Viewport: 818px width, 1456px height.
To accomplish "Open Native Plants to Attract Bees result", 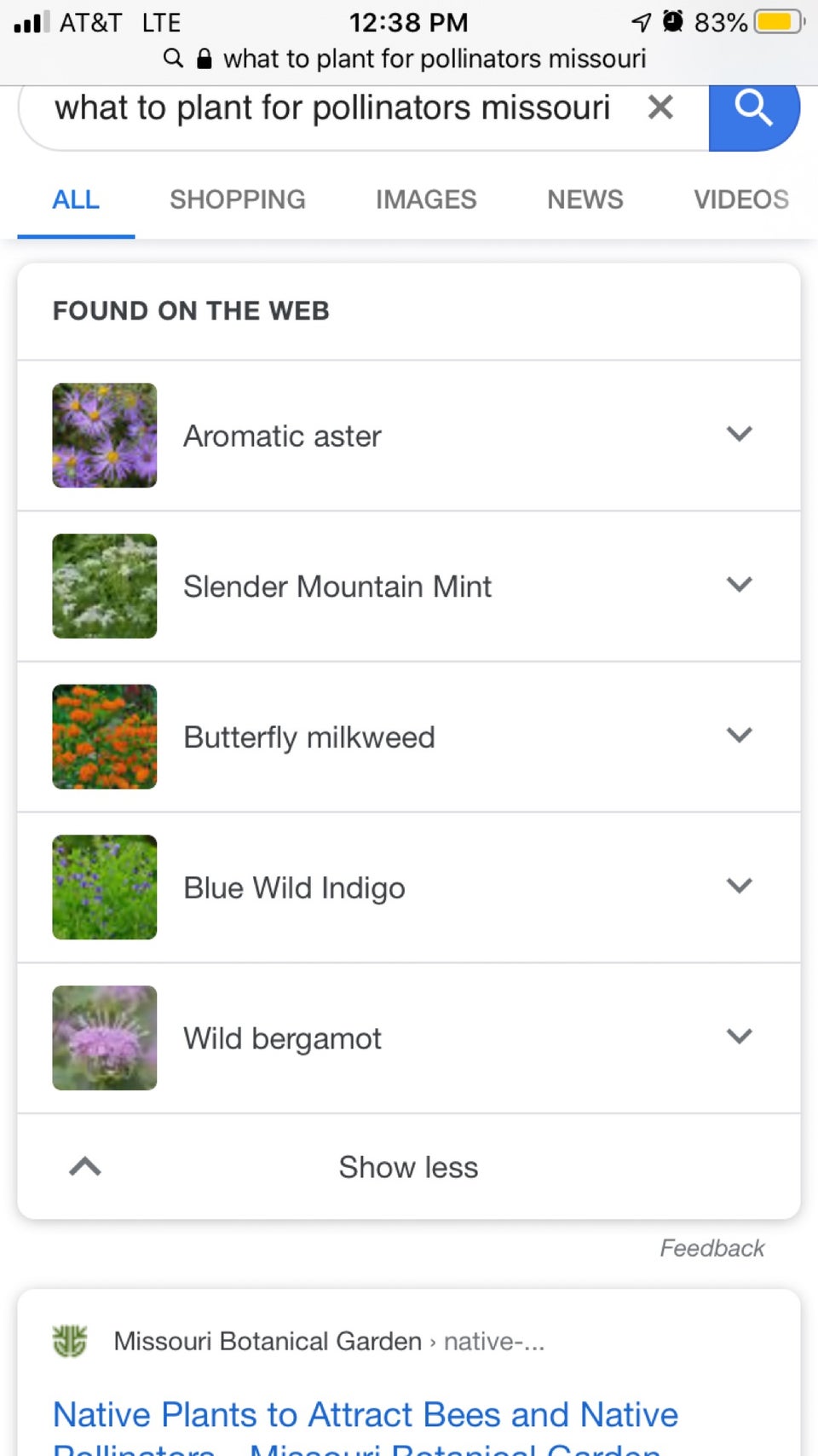I will coord(365,1416).
